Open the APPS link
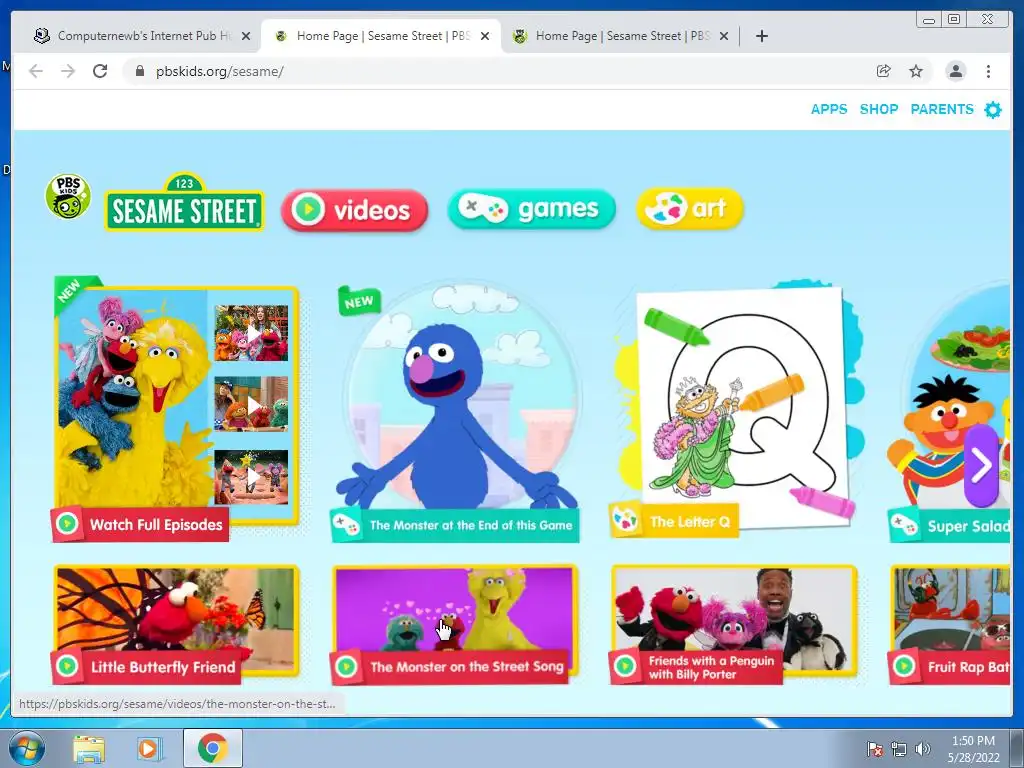This screenshot has height=768, width=1024. coord(829,109)
